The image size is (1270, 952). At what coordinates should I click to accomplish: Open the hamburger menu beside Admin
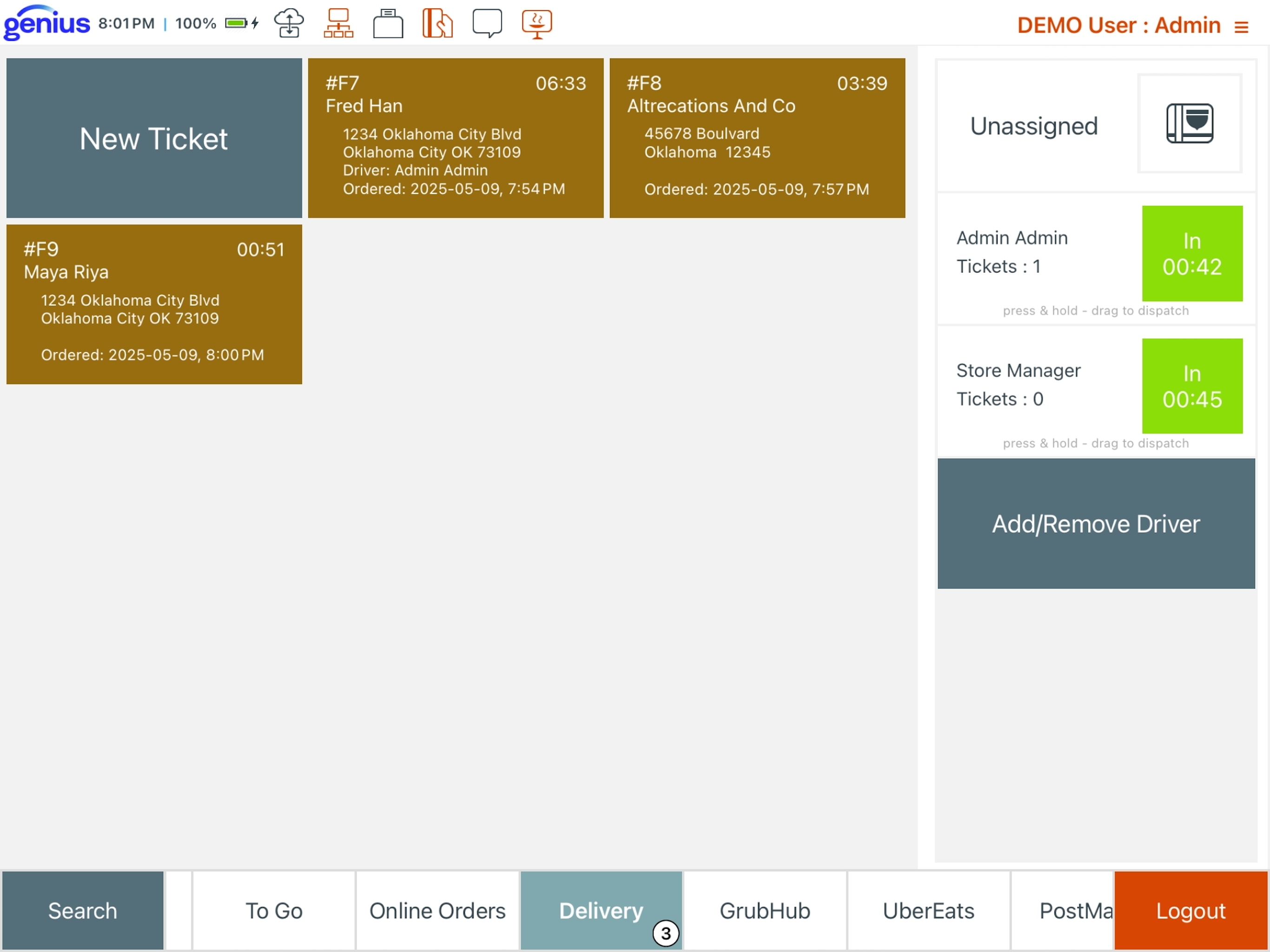tap(1241, 26)
